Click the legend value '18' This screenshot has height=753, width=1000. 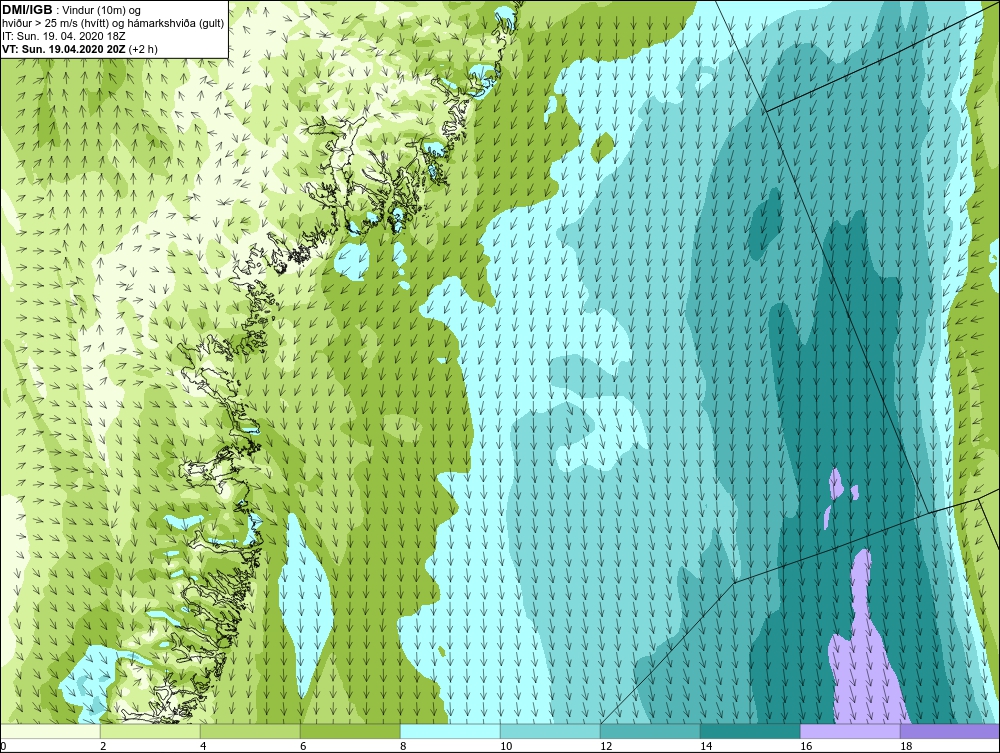click(906, 746)
